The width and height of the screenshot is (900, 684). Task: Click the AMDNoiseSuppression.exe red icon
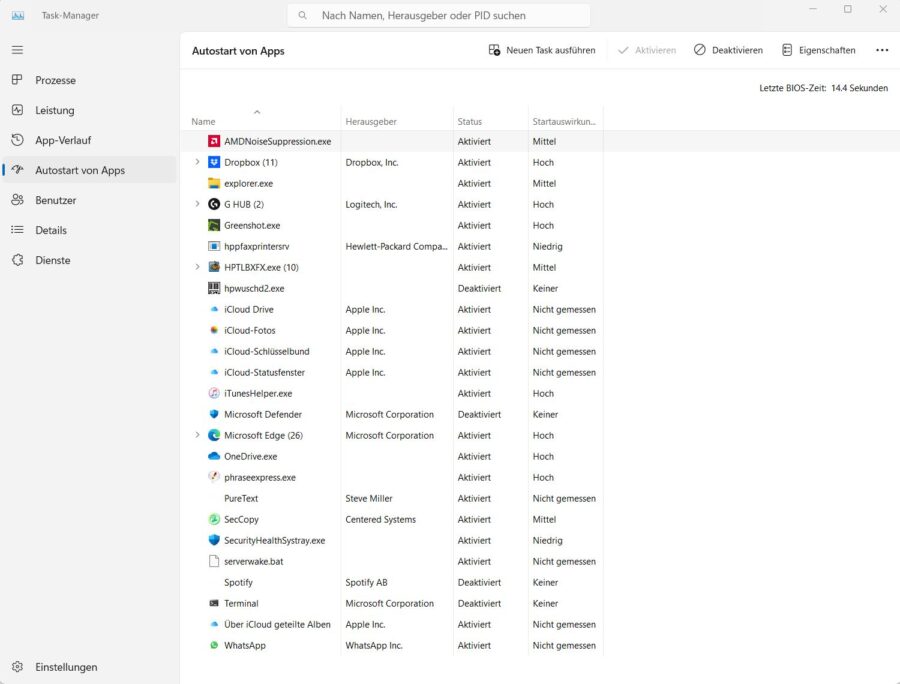coord(214,141)
